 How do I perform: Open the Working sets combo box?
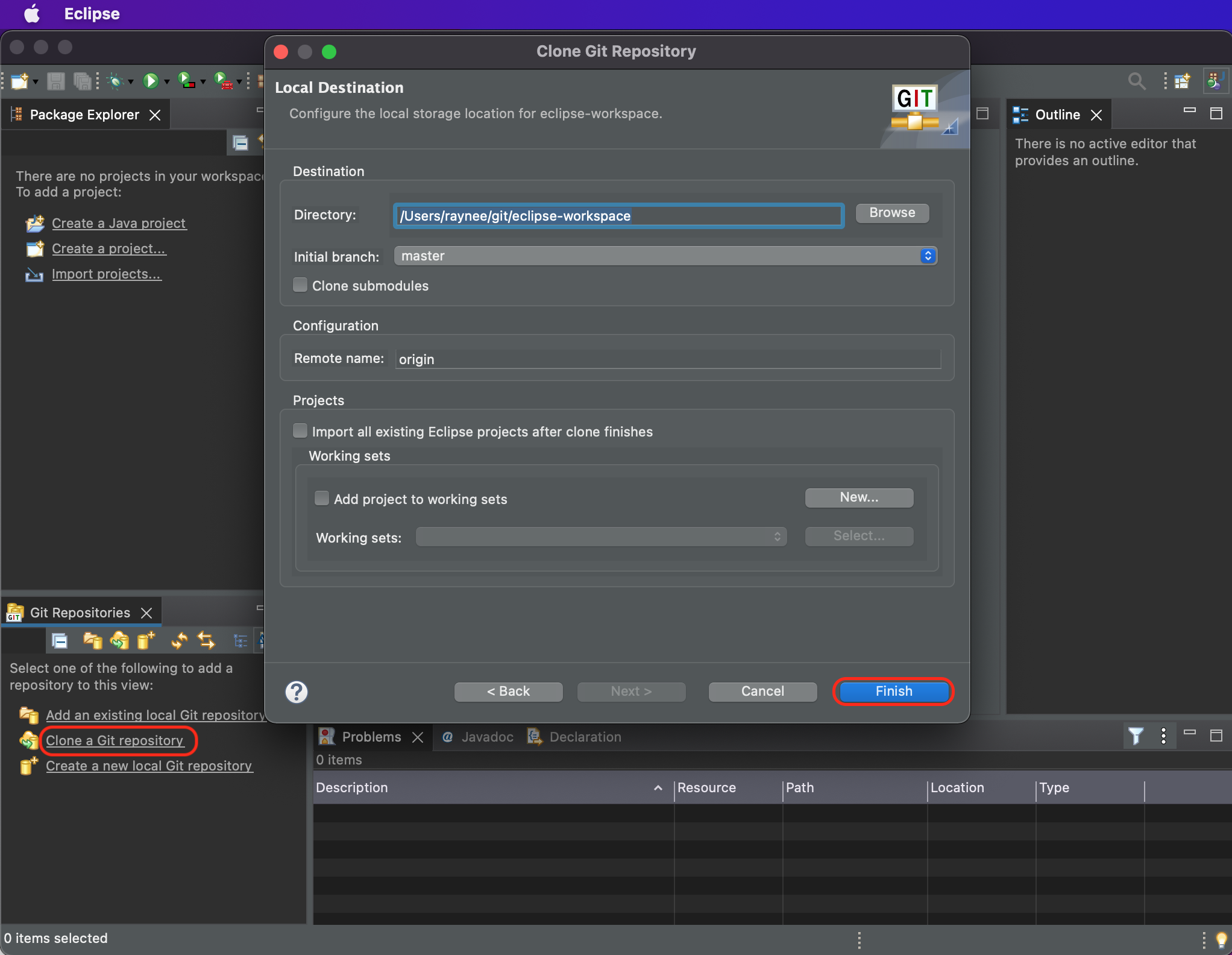tap(601, 537)
